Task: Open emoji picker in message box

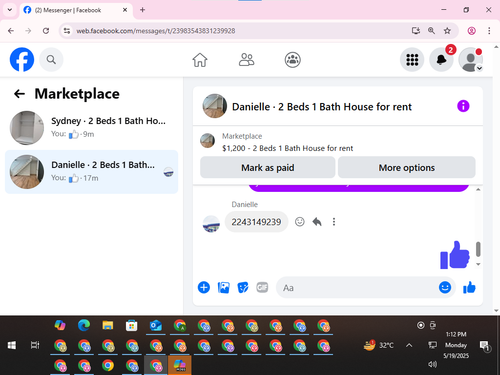Action: click(x=445, y=287)
